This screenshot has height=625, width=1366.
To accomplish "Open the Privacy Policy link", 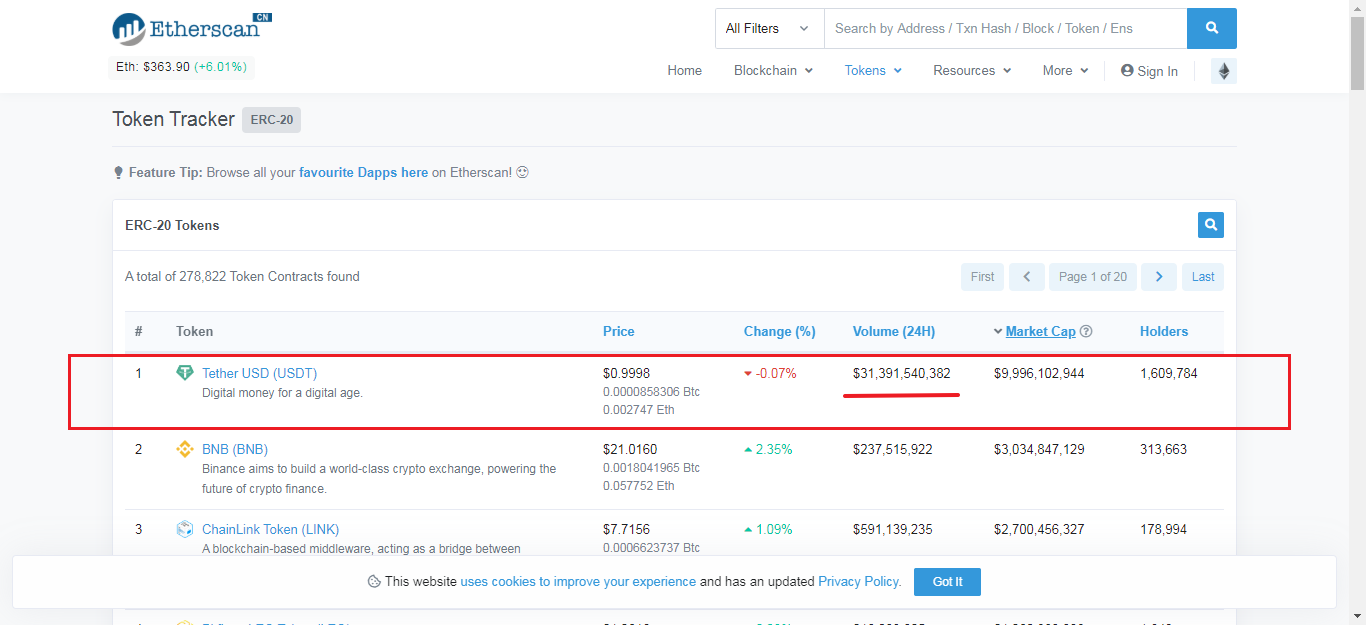I will tap(857, 581).
